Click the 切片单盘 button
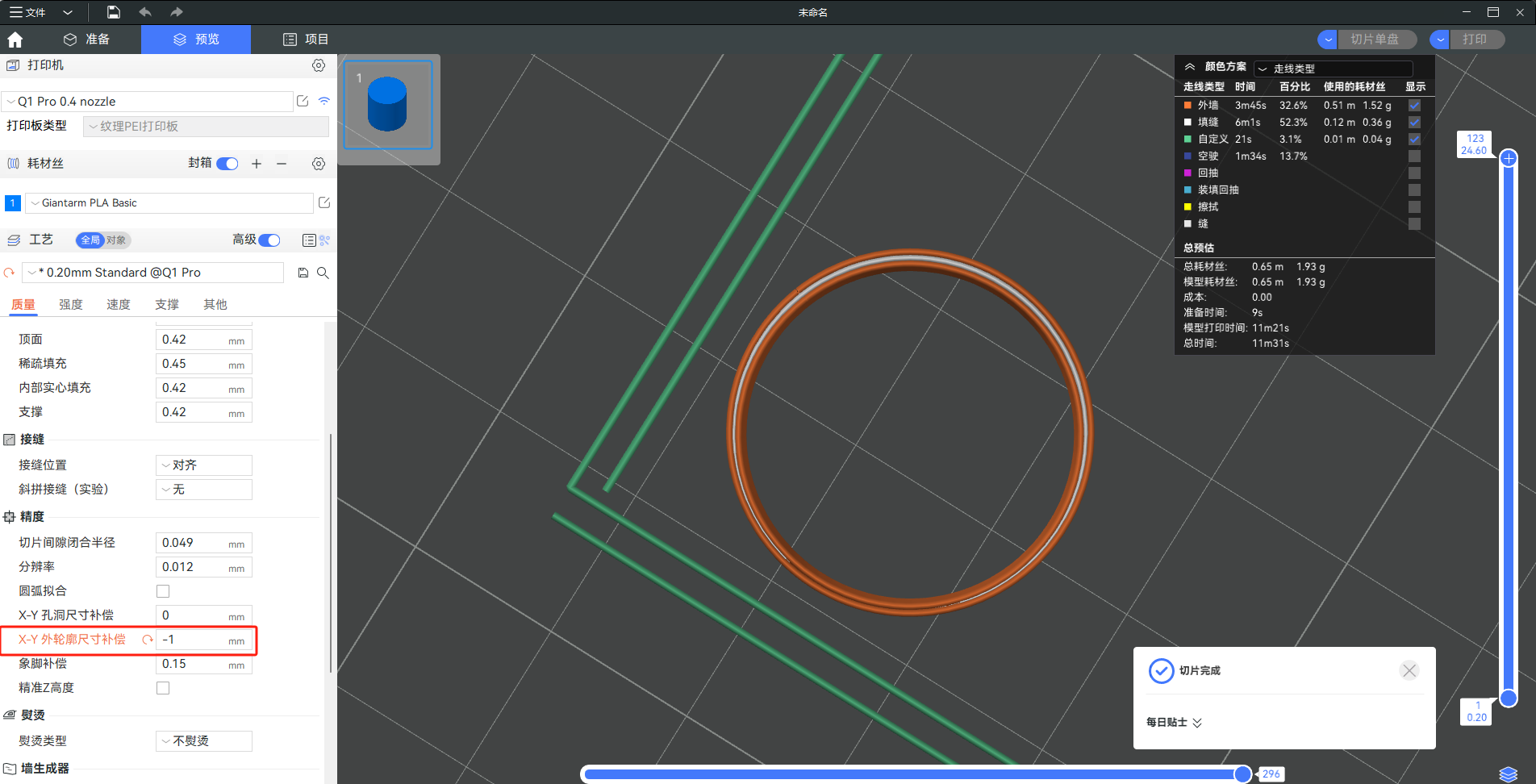 (1374, 40)
